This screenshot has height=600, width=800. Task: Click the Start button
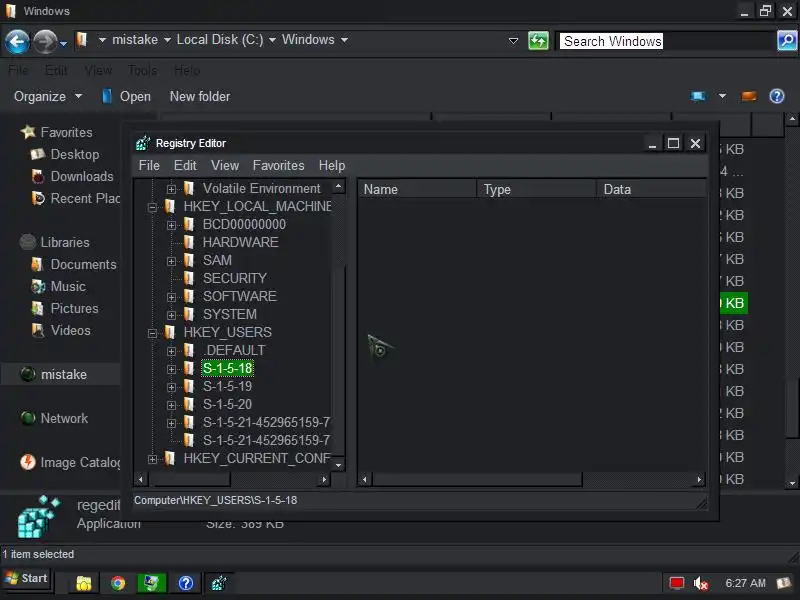[27, 578]
